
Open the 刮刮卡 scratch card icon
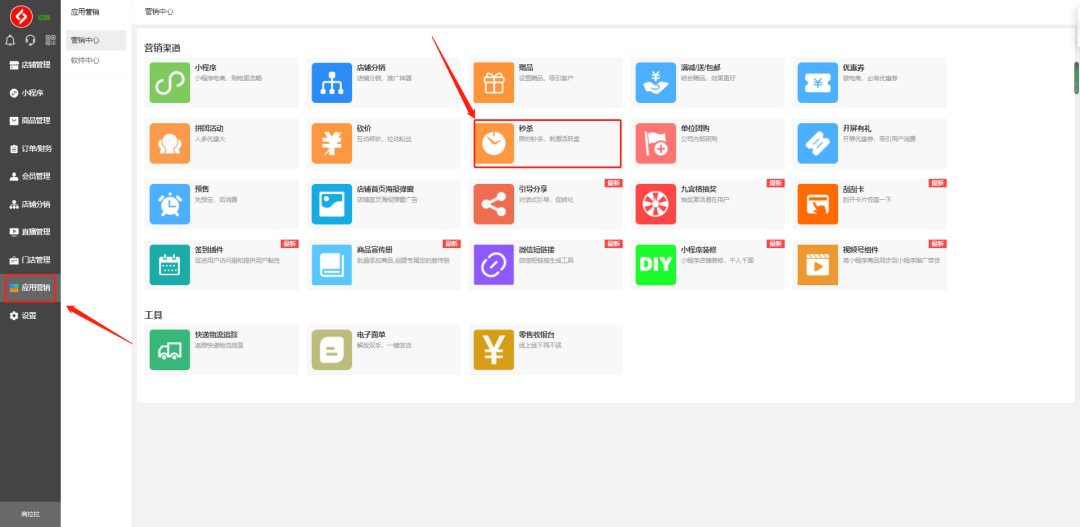[818, 204]
